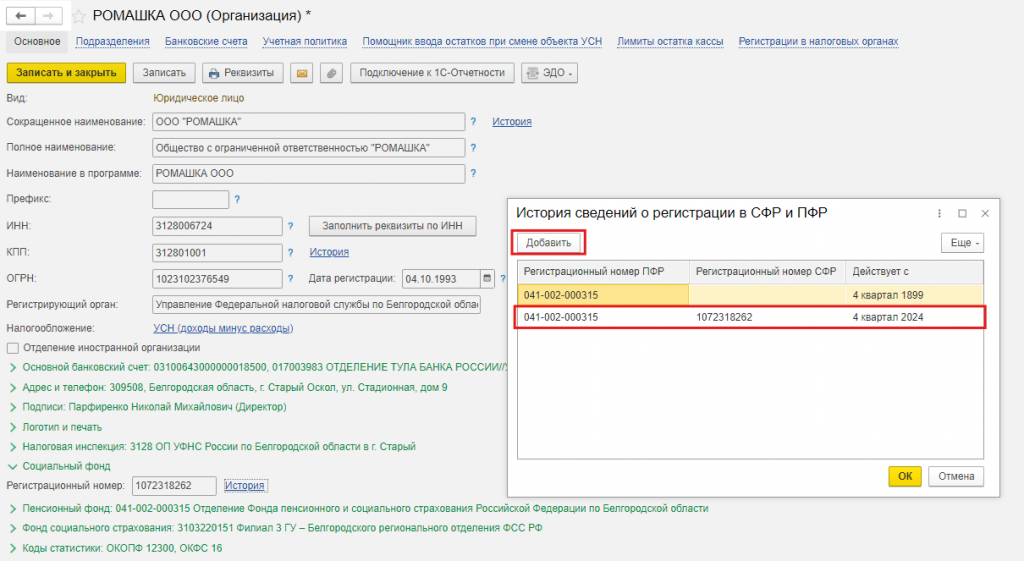Click help question mark next to Префикс
Image resolution: width=1024 pixels, height=561 pixels.
point(237,199)
